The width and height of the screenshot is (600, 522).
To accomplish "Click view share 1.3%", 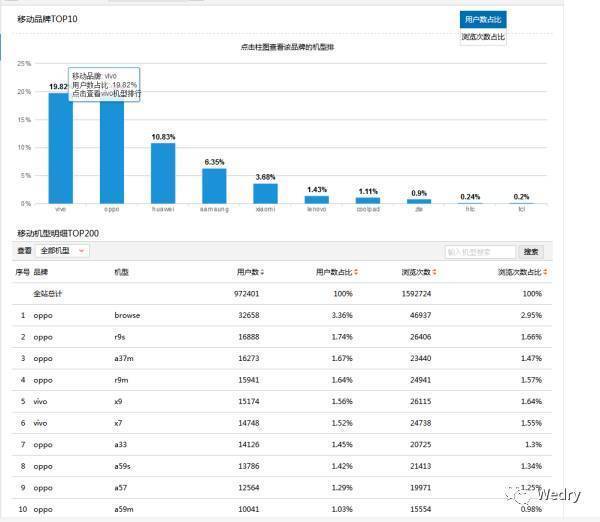I will click(x=533, y=445).
